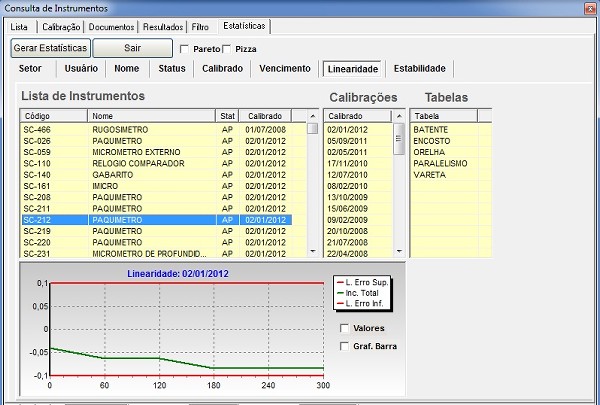Click Calibrado header in instrument list
The height and width of the screenshot is (405, 600).
click(265, 116)
